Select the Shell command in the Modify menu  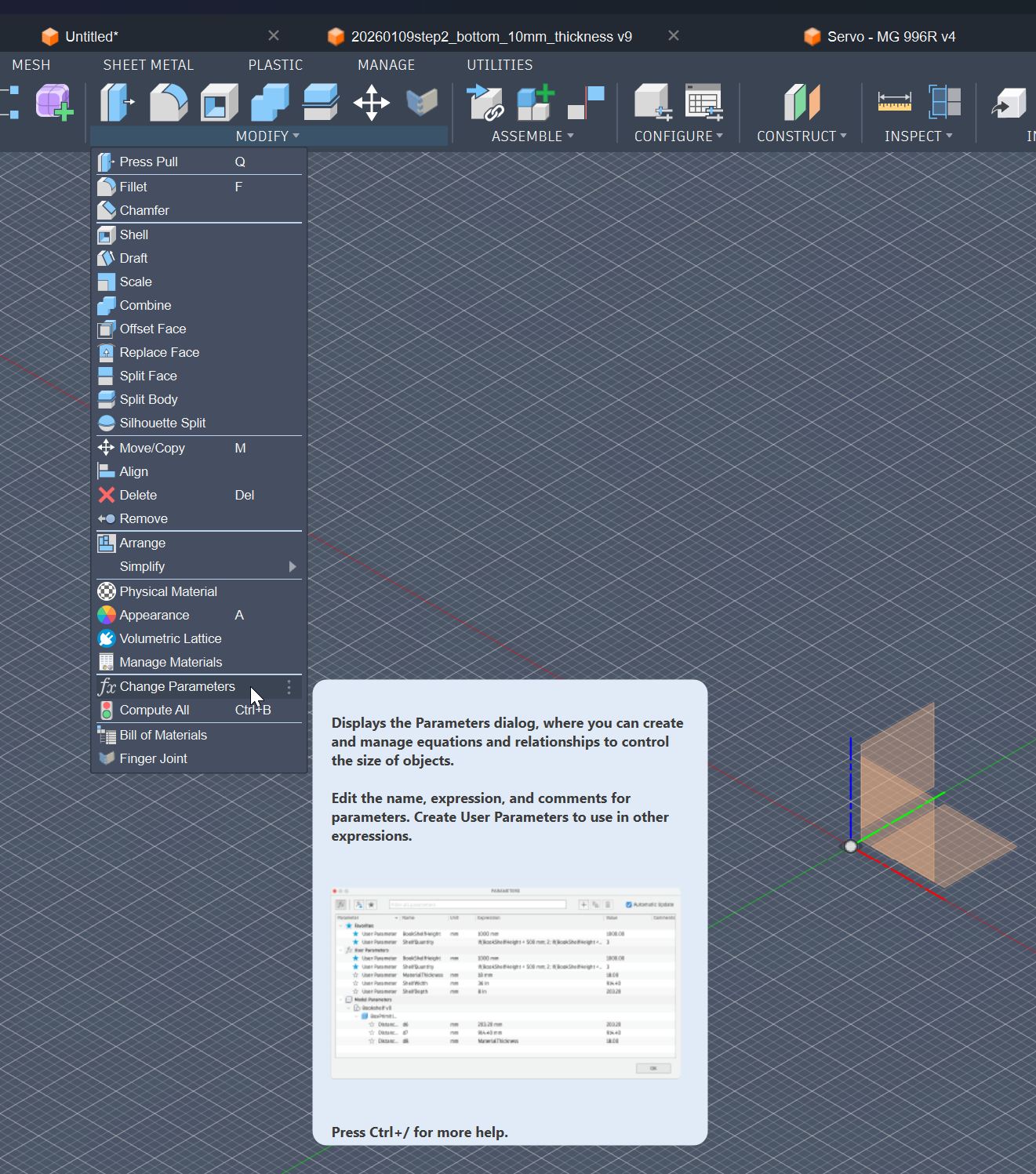point(133,234)
